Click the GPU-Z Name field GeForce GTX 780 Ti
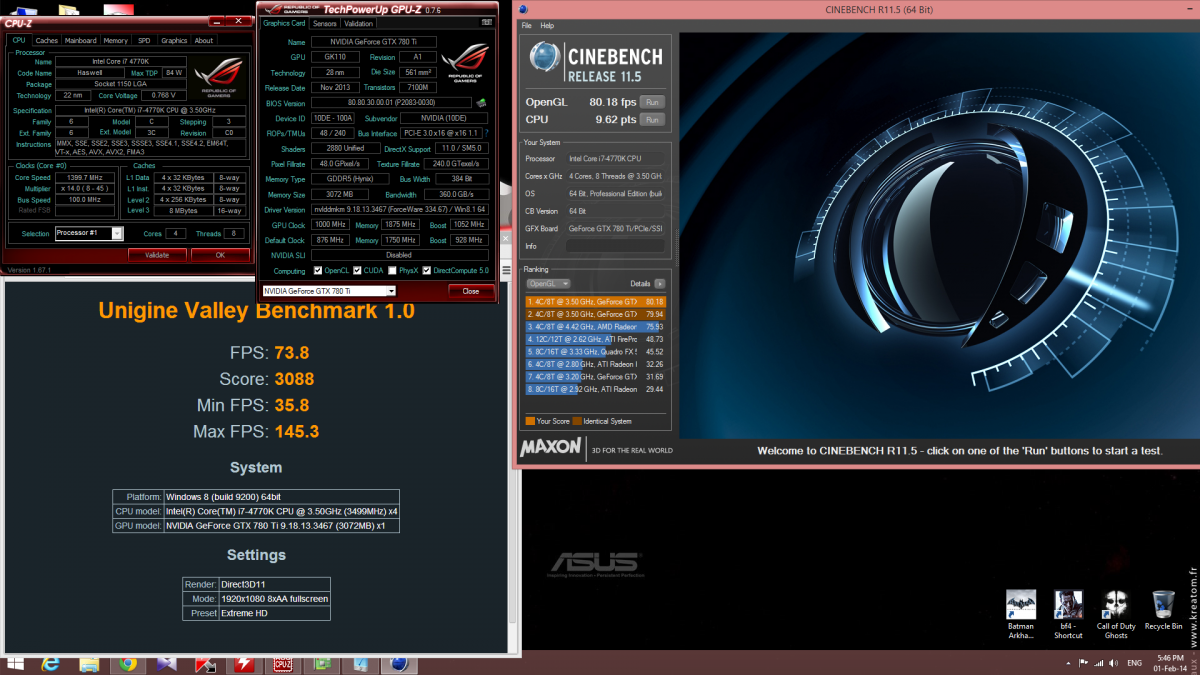Image resolution: width=1200 pixels, height=675 pixels. 376,42
